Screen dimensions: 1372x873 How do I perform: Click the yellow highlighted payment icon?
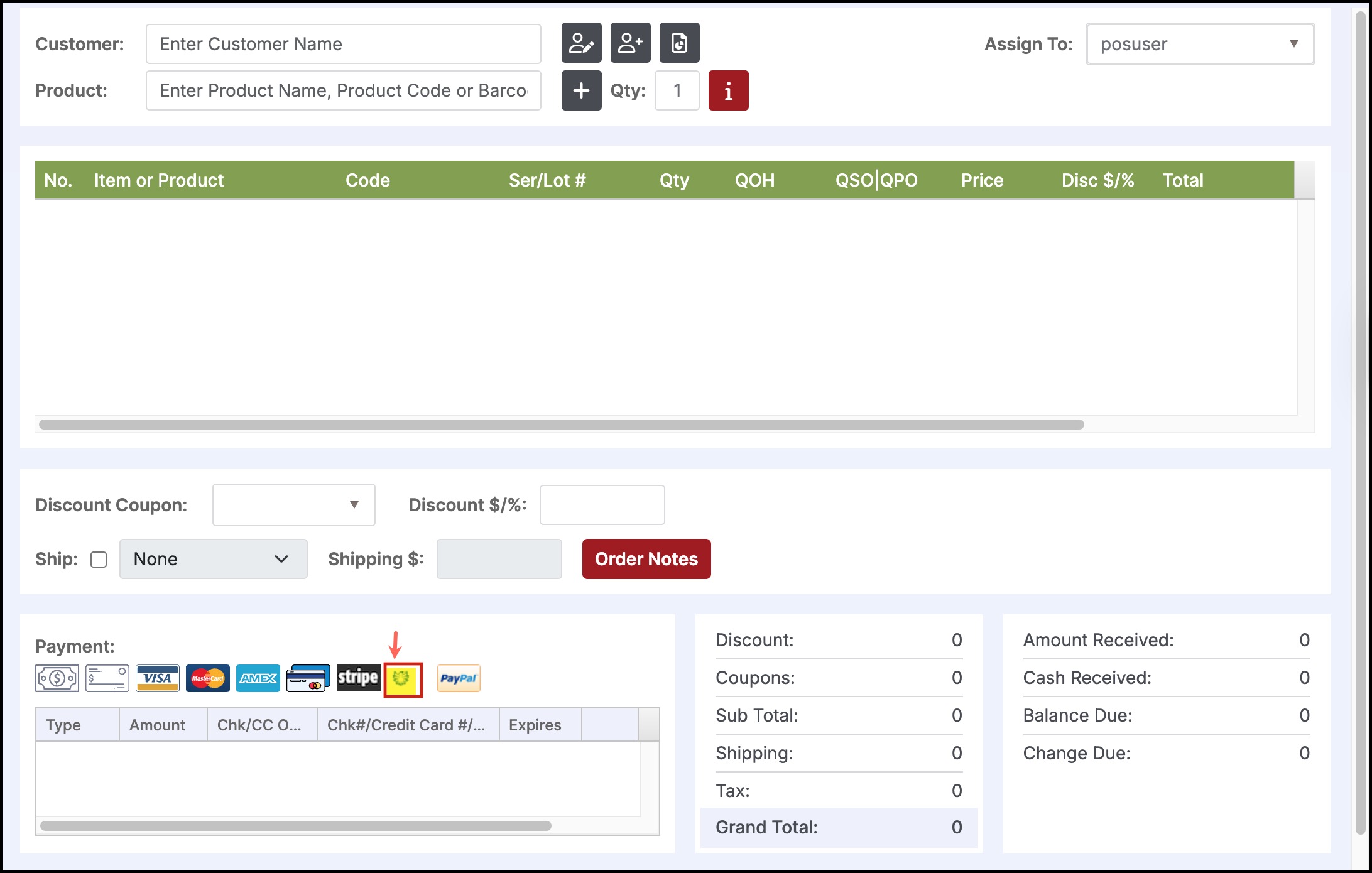click(x=403, y=679)
